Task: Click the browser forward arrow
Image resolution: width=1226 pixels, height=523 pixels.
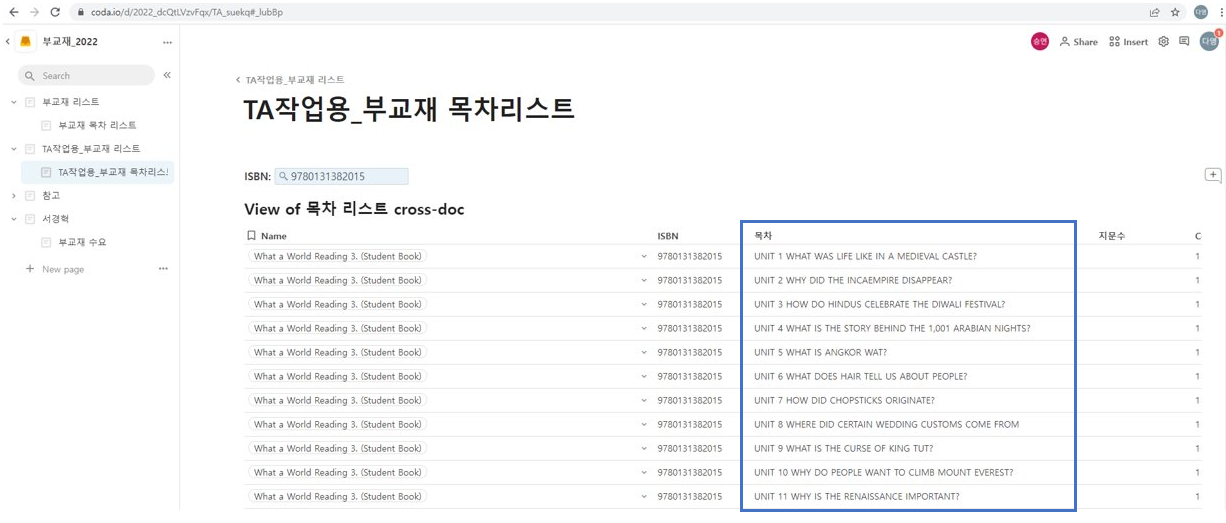Action: click(x=34, y=12)
